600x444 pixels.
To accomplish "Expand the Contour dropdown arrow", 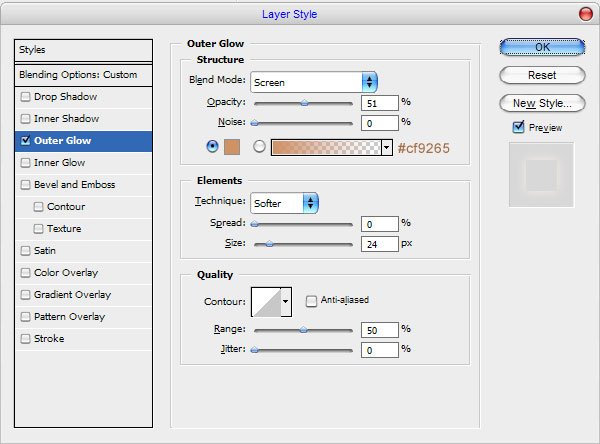I will [x=286, y=300].
